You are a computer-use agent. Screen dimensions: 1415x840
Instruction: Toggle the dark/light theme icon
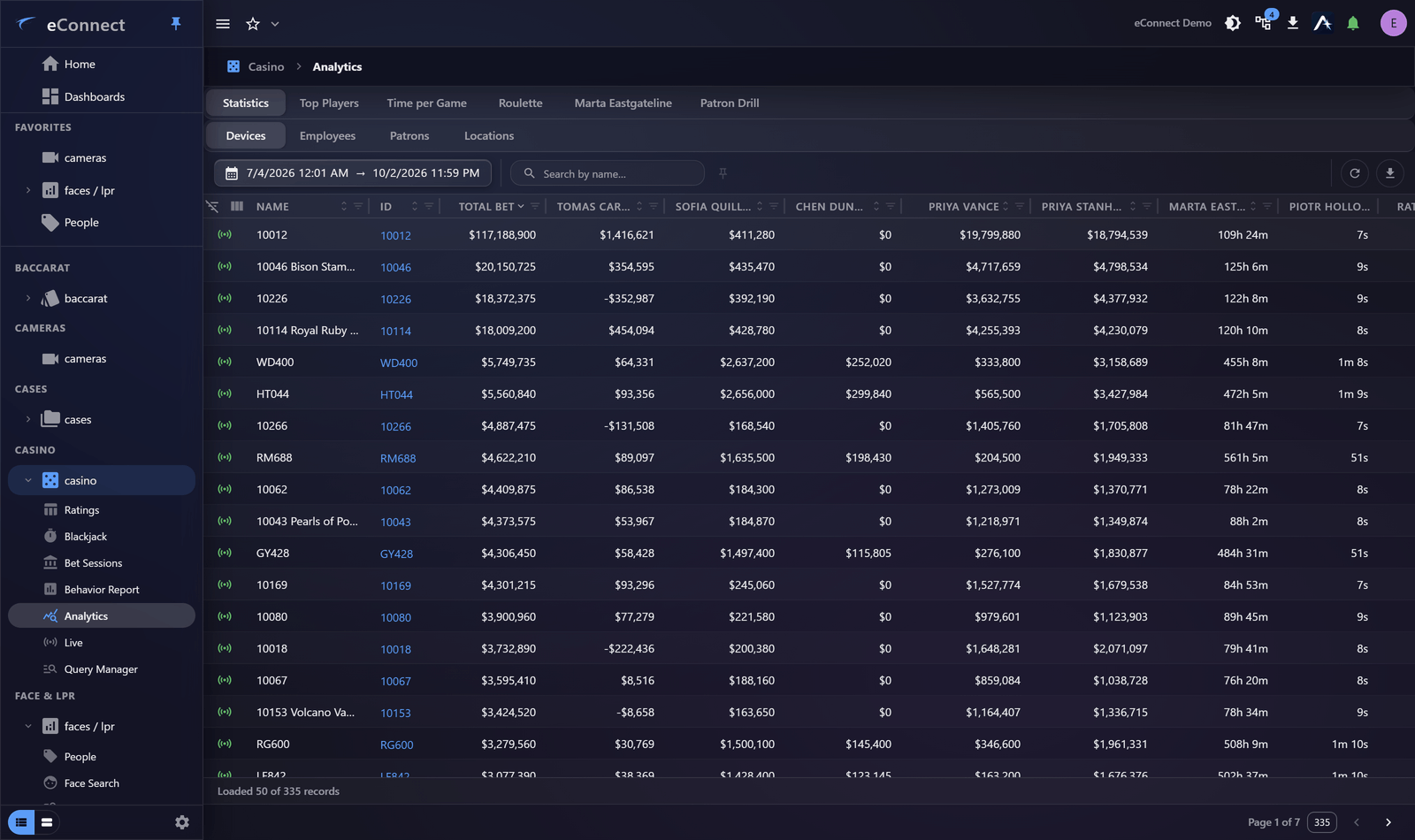tap(1233, 23)
